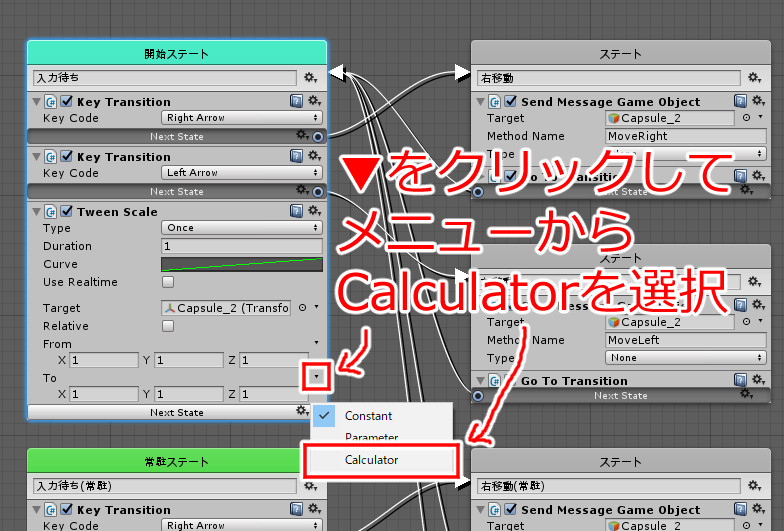Toggle Send Message checkbox in 右移動(常駐) state
Screen dimensions: 784x531
pyautogui.click(x=510, y=510)
